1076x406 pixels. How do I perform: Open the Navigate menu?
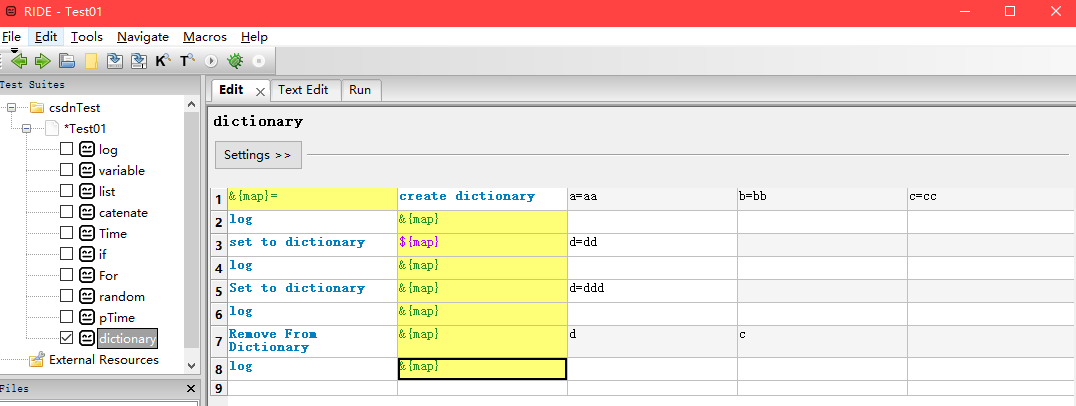coord(143,37)
